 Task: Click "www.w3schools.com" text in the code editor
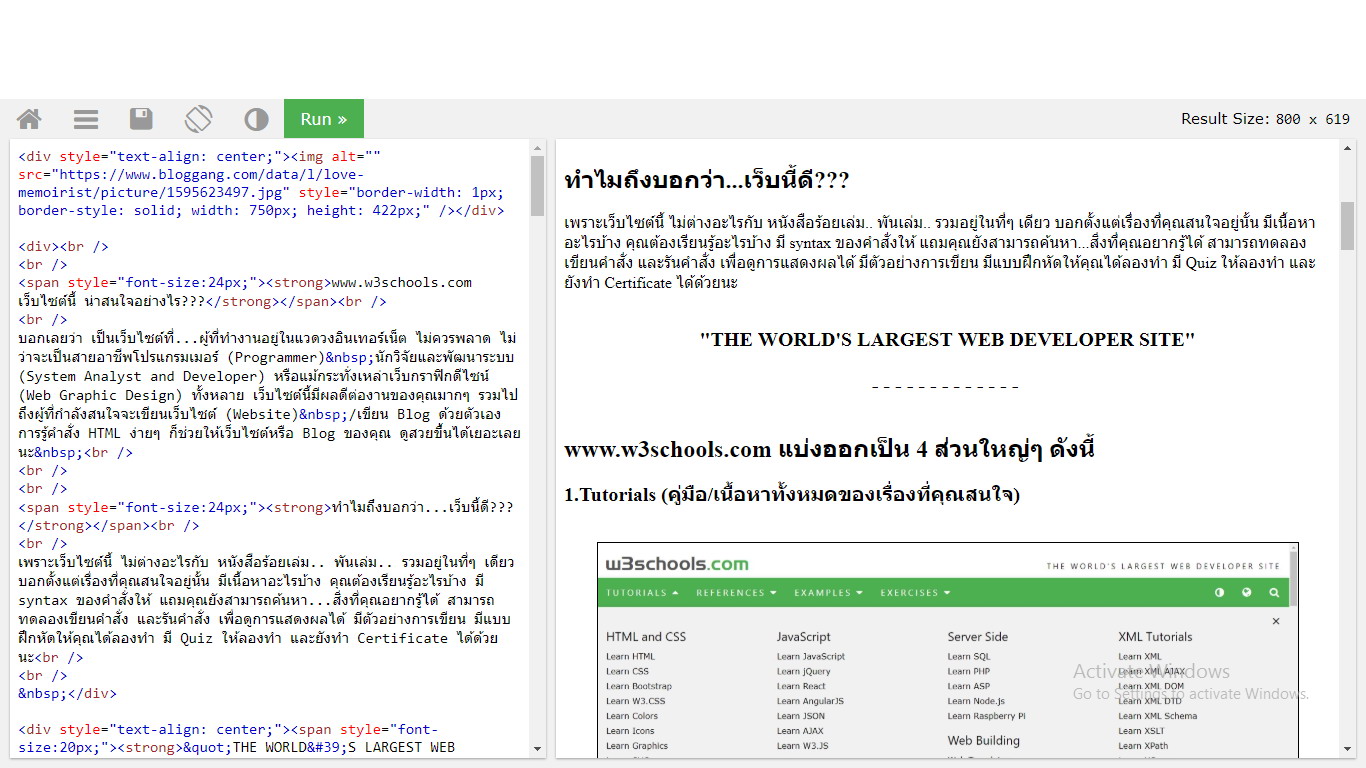401,283
